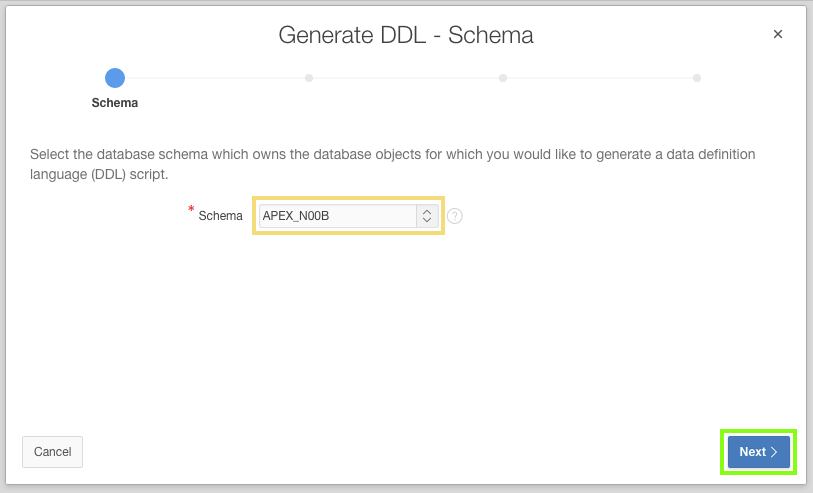813x493 pixels.
Task: Click the red required asterisk
Action: pos(191,210)
